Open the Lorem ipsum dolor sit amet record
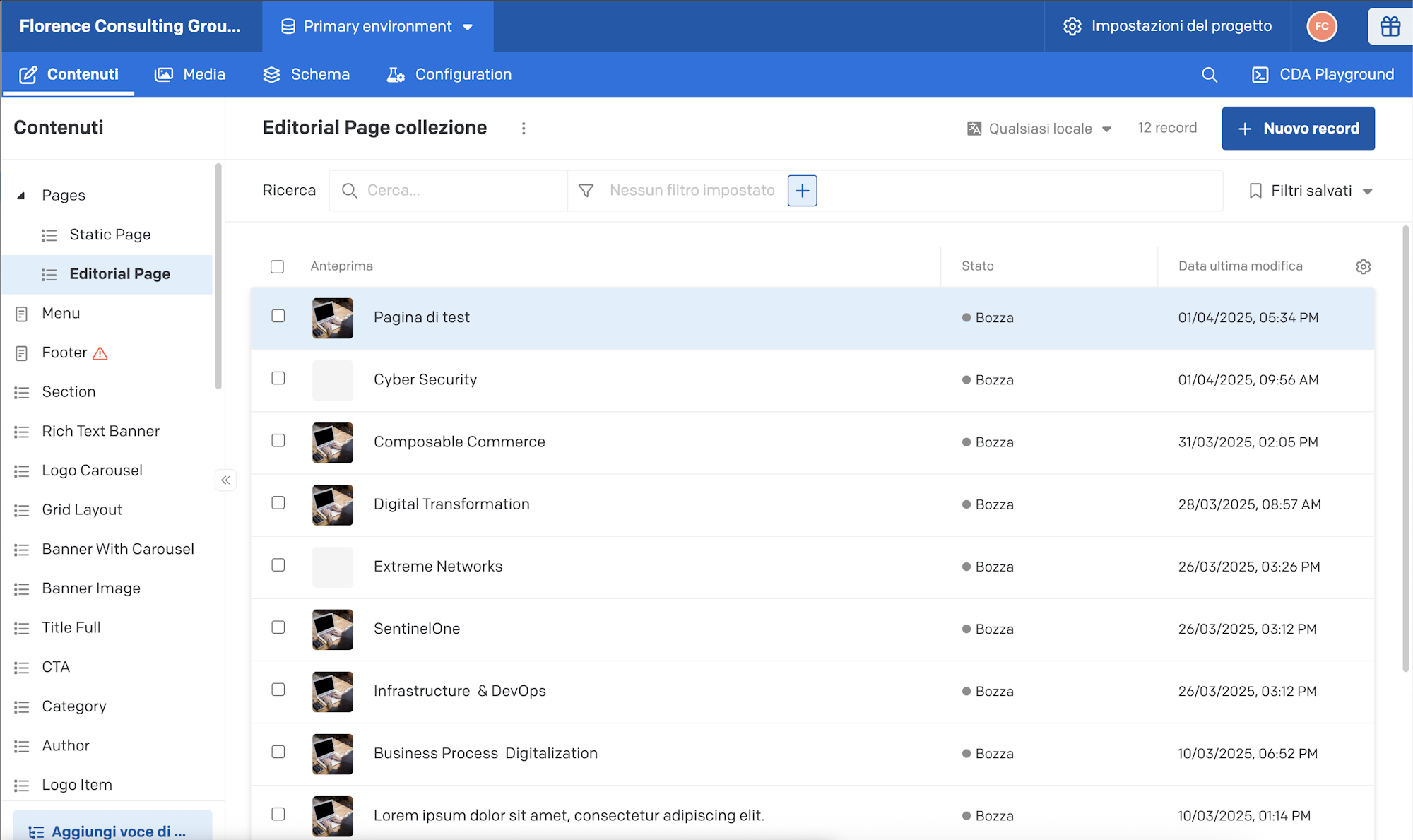This screenshot has width=1413, height=840. (x=812, y=812)
